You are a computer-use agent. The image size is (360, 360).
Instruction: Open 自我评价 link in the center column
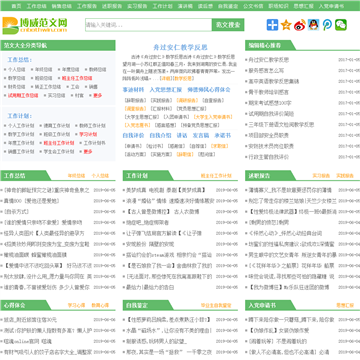(133, 135)
